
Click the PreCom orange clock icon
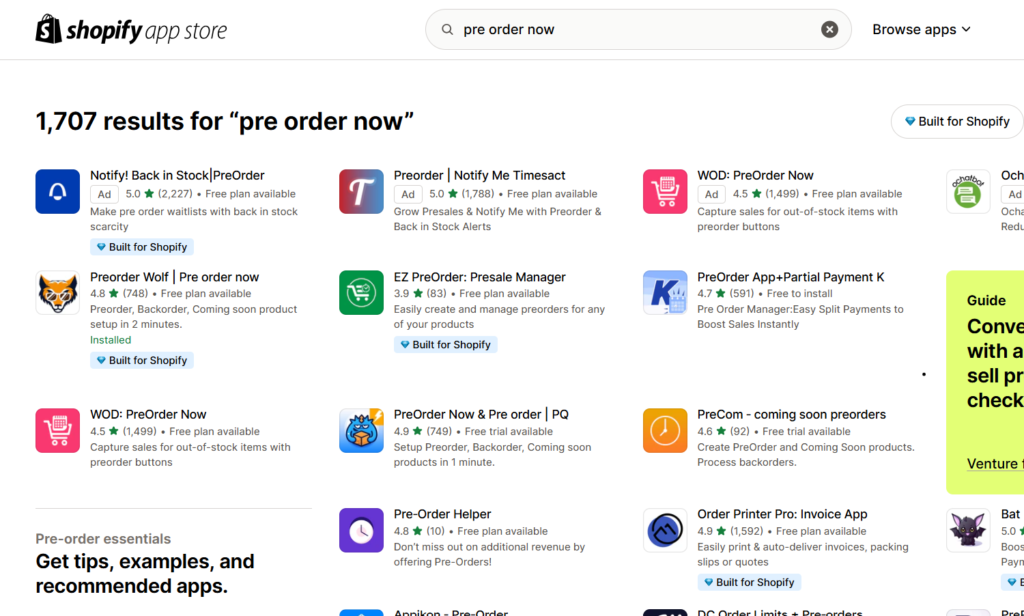[x=665, y=430]
